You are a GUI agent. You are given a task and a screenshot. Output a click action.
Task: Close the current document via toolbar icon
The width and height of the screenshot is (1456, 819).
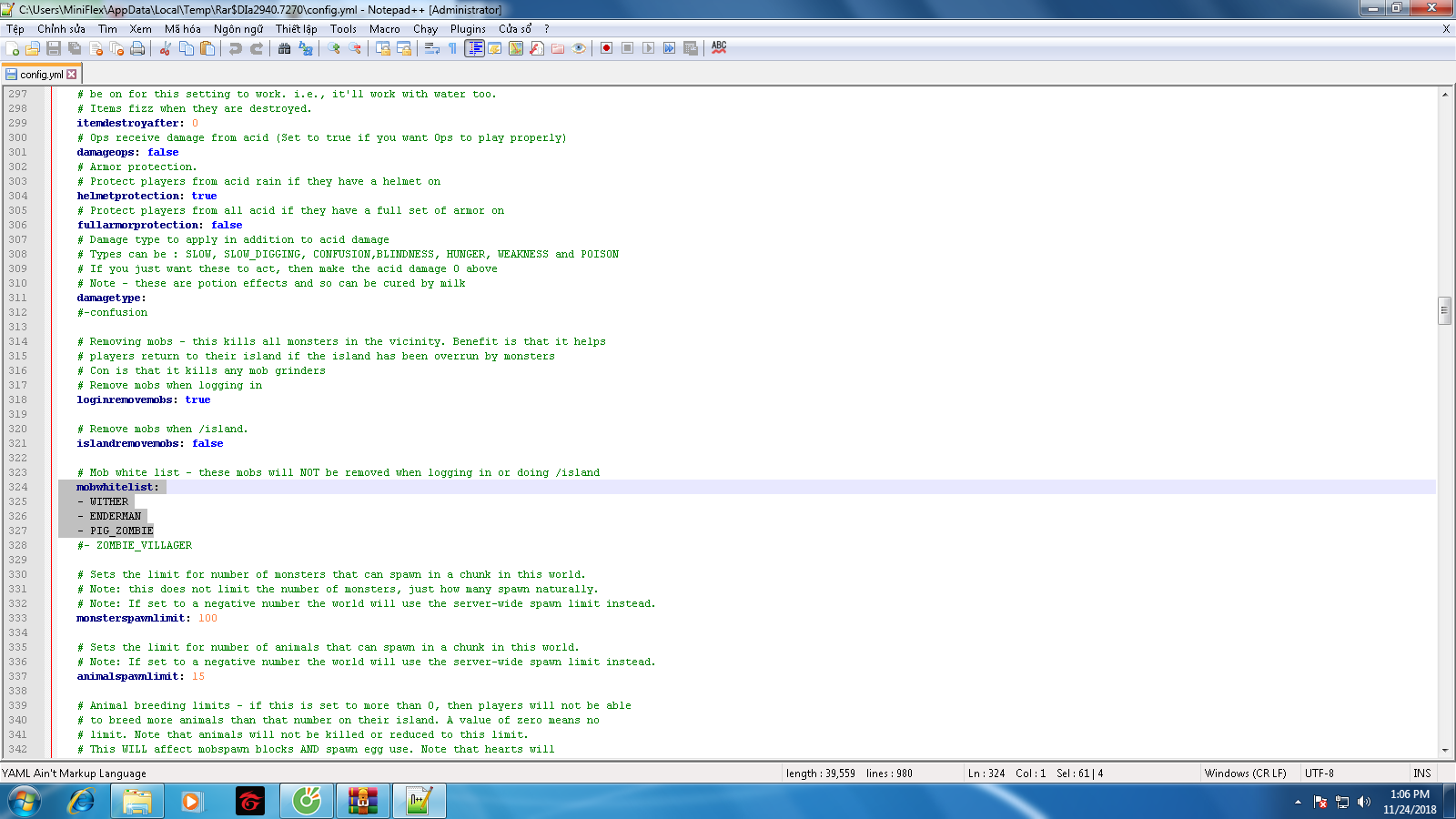[x=96, y=48]
